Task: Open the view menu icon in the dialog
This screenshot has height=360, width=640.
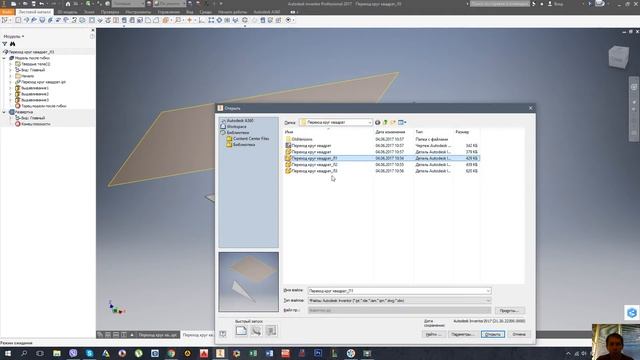Action: (402, 122)
